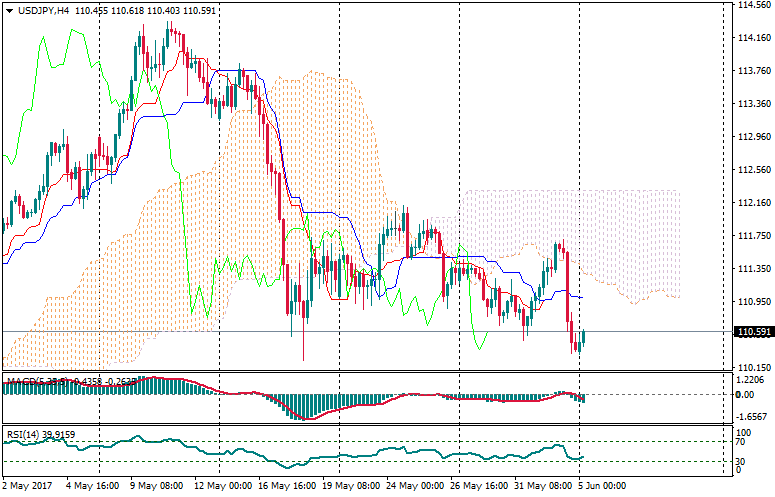The image size is (775, 497).
Task: Click the current price label 110.591
Action: [x=753, y=333]
